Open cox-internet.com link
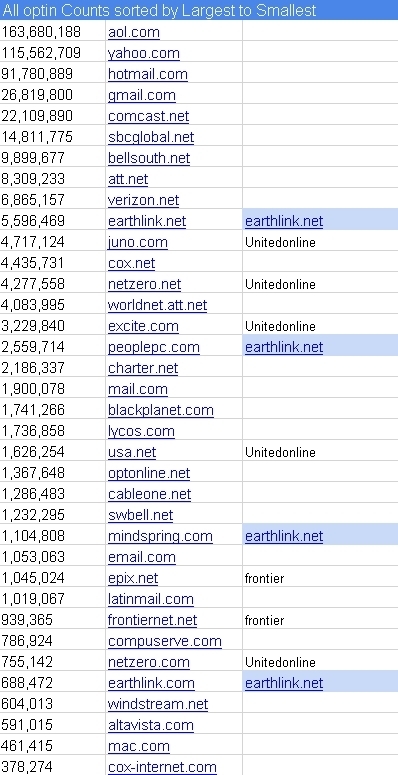 [x=162, y=767]
